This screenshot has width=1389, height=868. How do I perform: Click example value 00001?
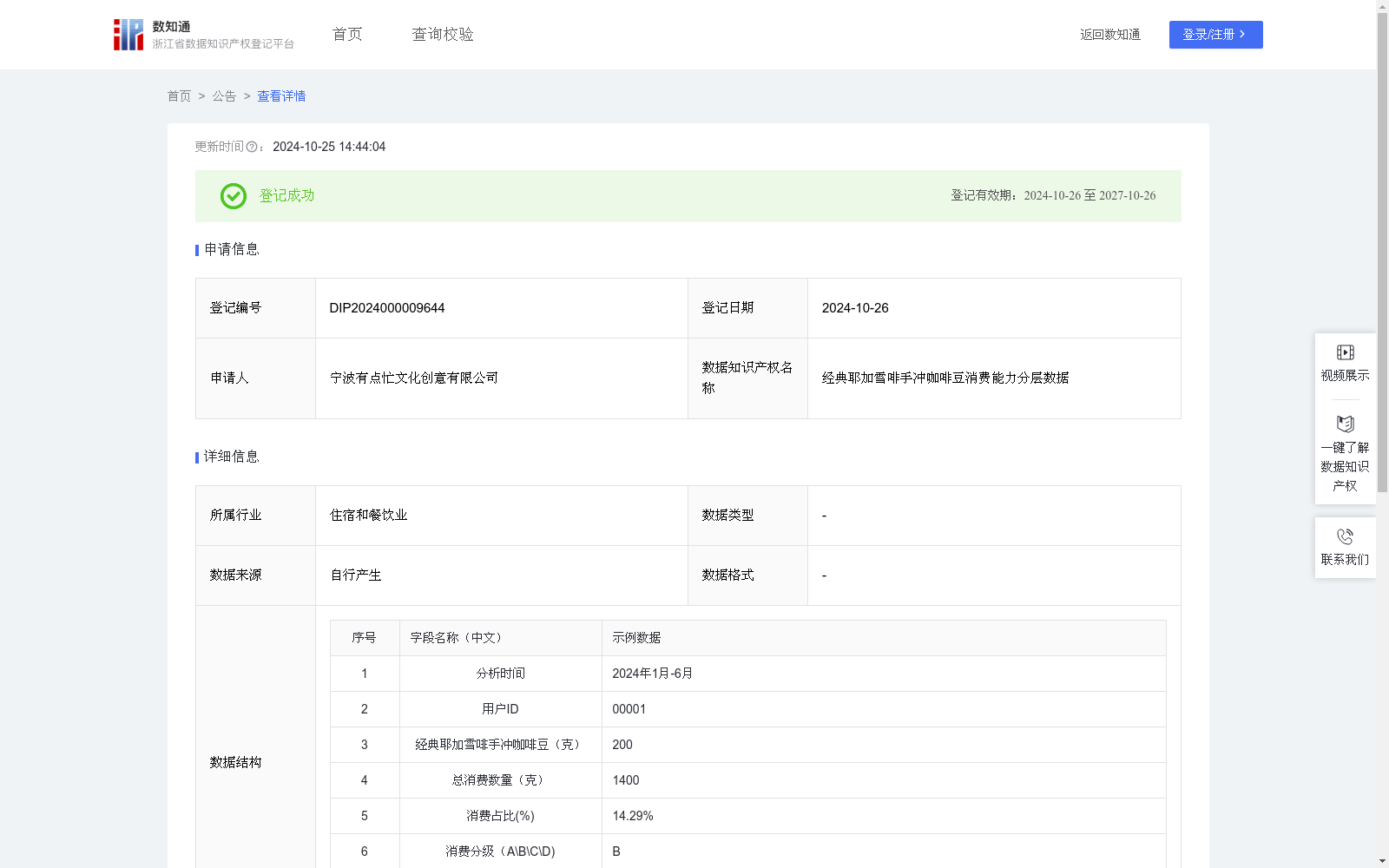[x=629, y=709]
